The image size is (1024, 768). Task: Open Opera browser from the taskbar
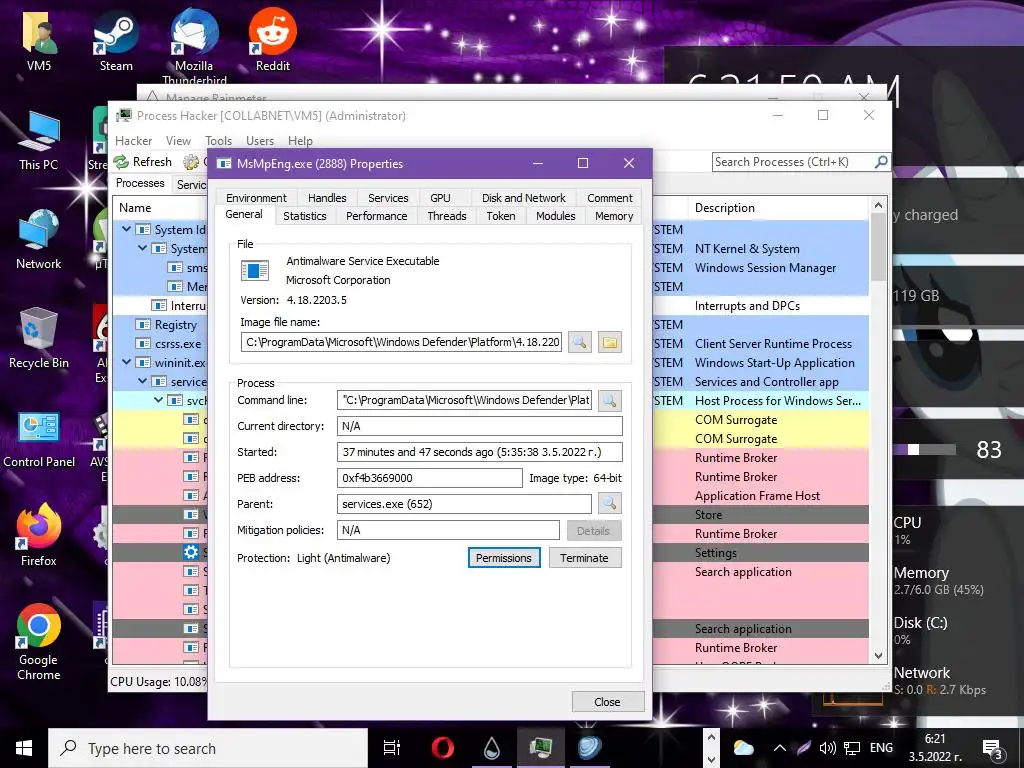point(443,748)
